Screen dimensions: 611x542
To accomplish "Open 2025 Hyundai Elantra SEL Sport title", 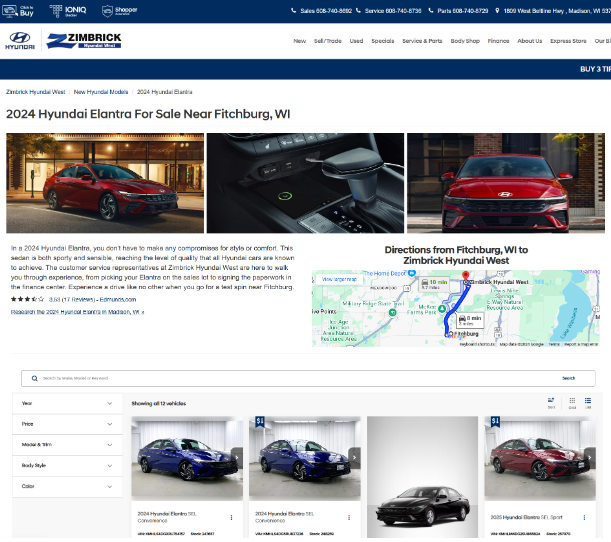I will click(526, 517).
